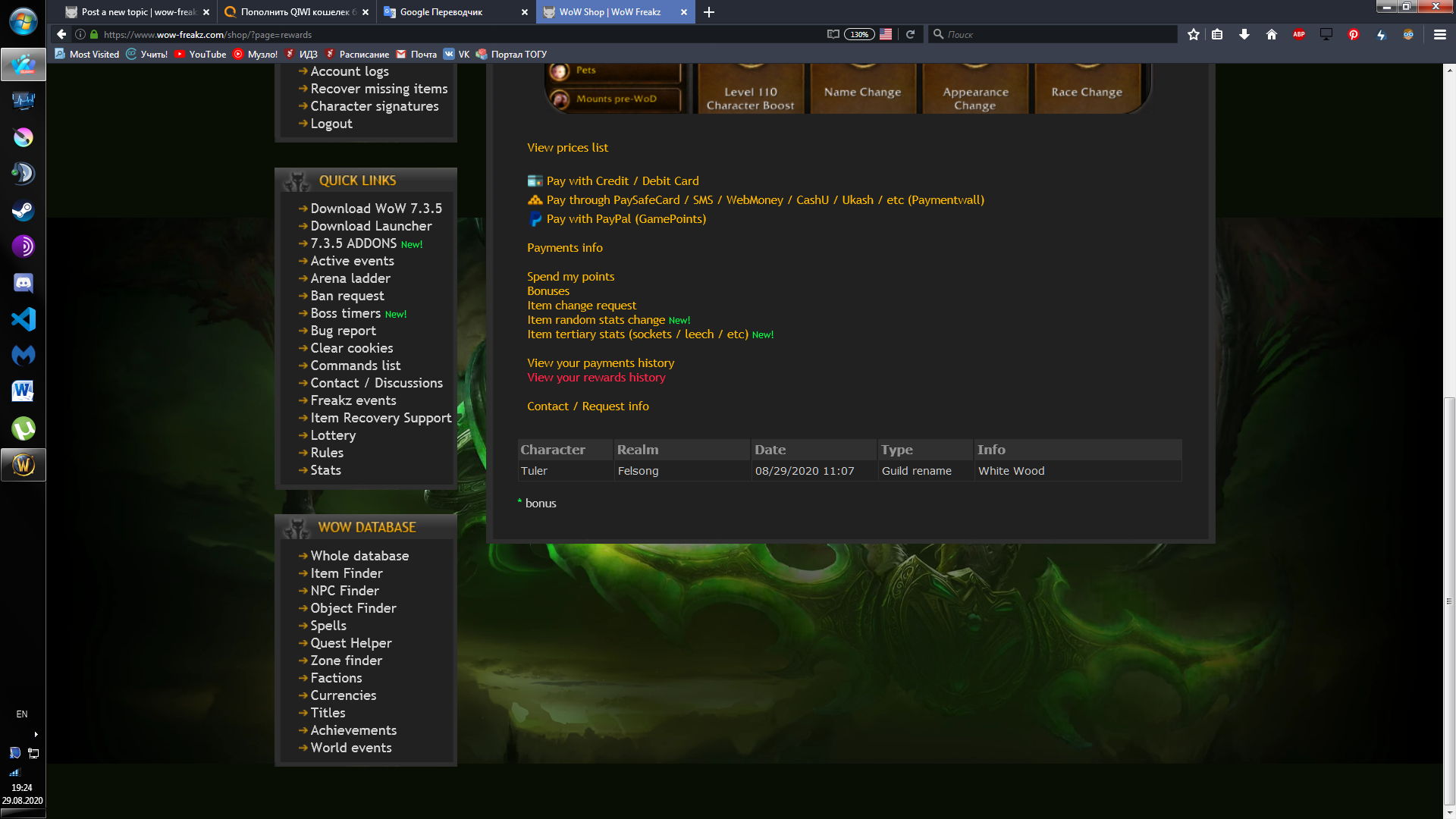Reload the current page
Viewport: 1456px width, 819px height.
coord(910,34)
